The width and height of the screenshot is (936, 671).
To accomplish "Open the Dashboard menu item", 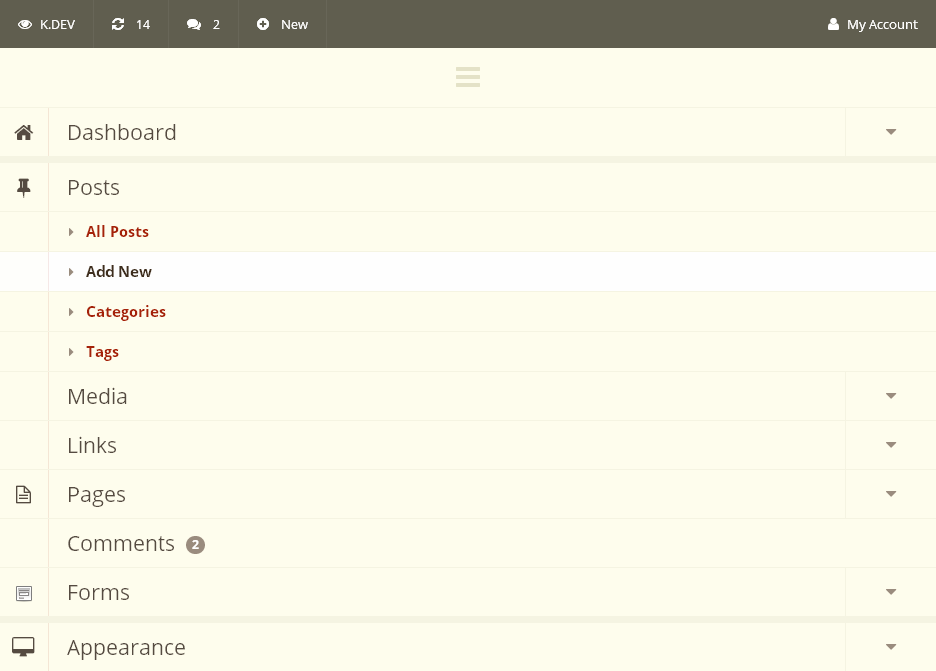I will point(122,133).
